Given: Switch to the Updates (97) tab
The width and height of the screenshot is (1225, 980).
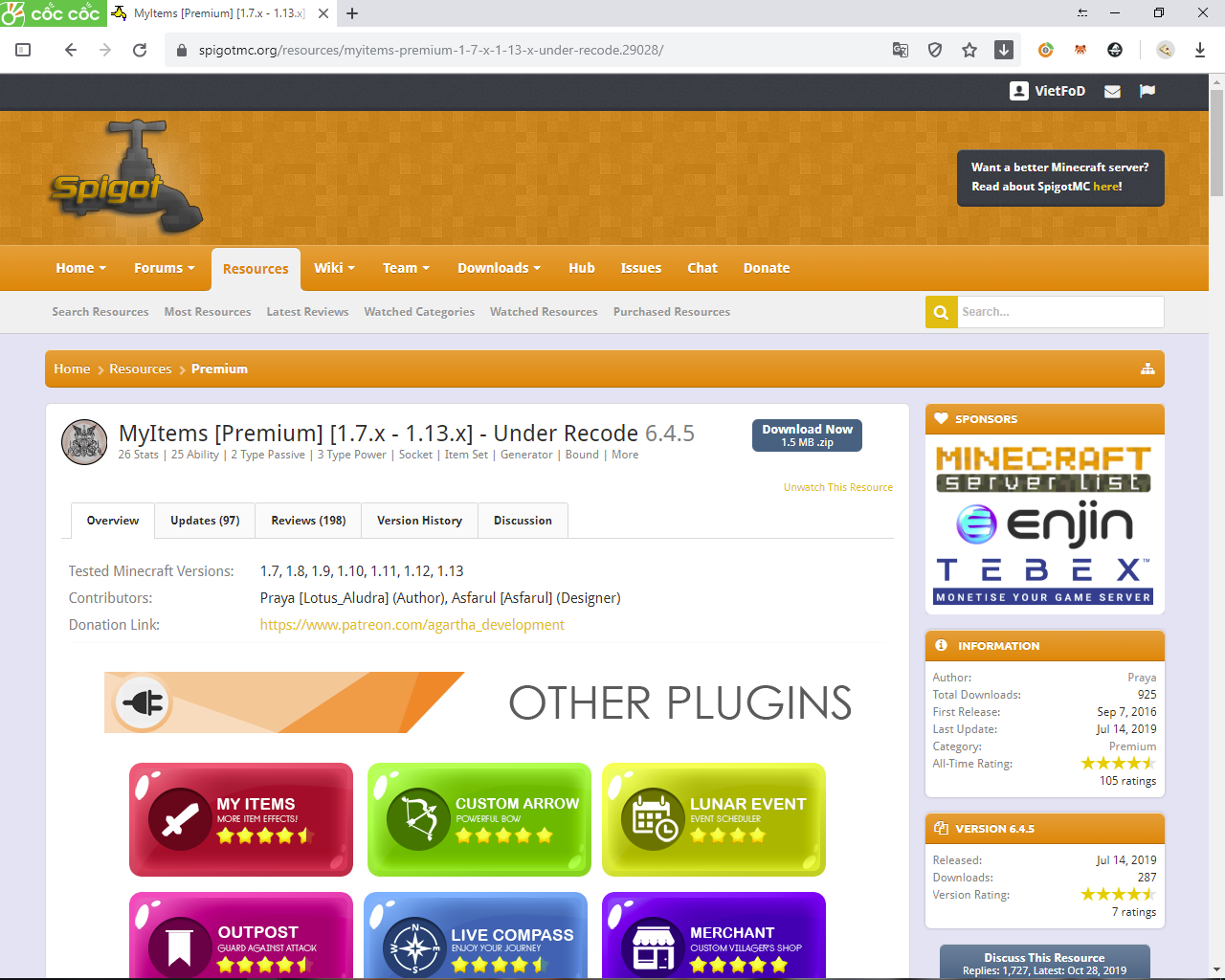Looking at the screenshot, I should pyautogui.click(x=205, y=521).
